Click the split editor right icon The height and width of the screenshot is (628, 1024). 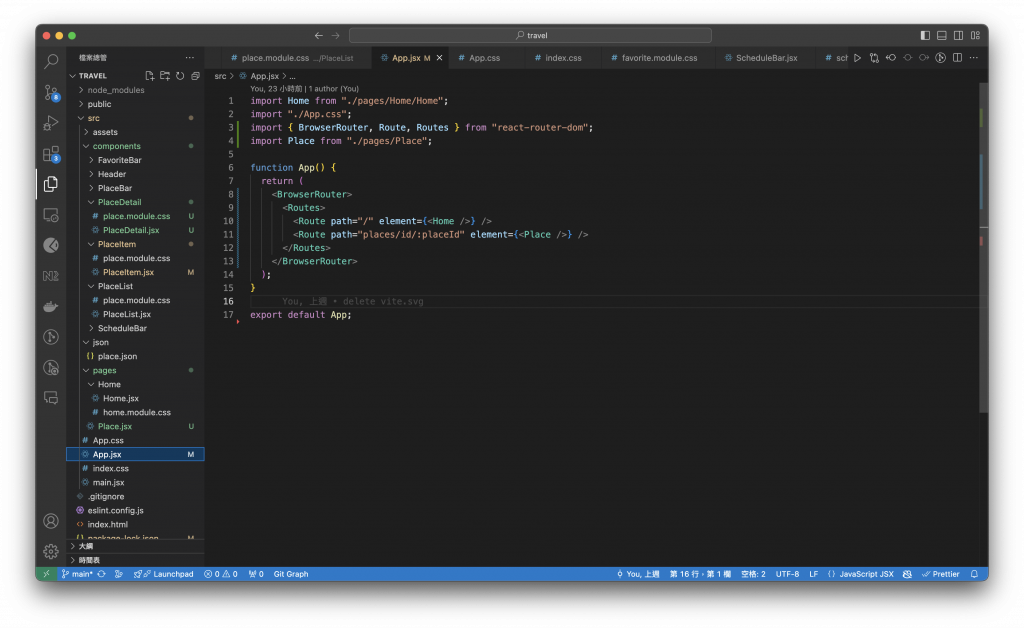[958, 58]
